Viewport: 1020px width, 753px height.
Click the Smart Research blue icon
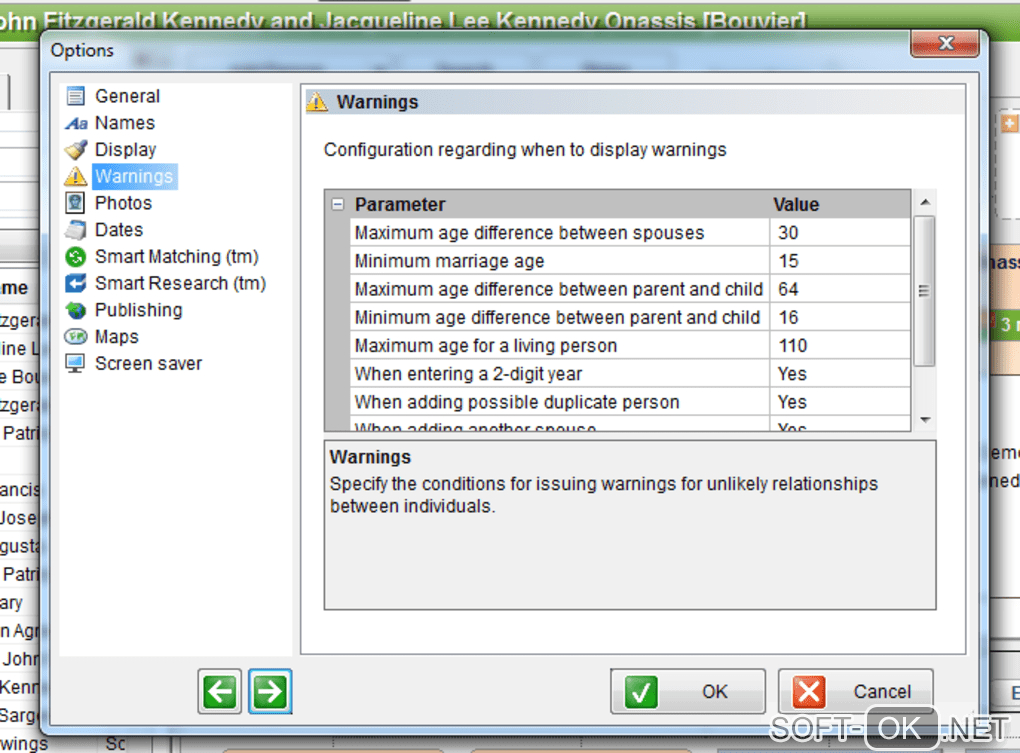[75, 284]
